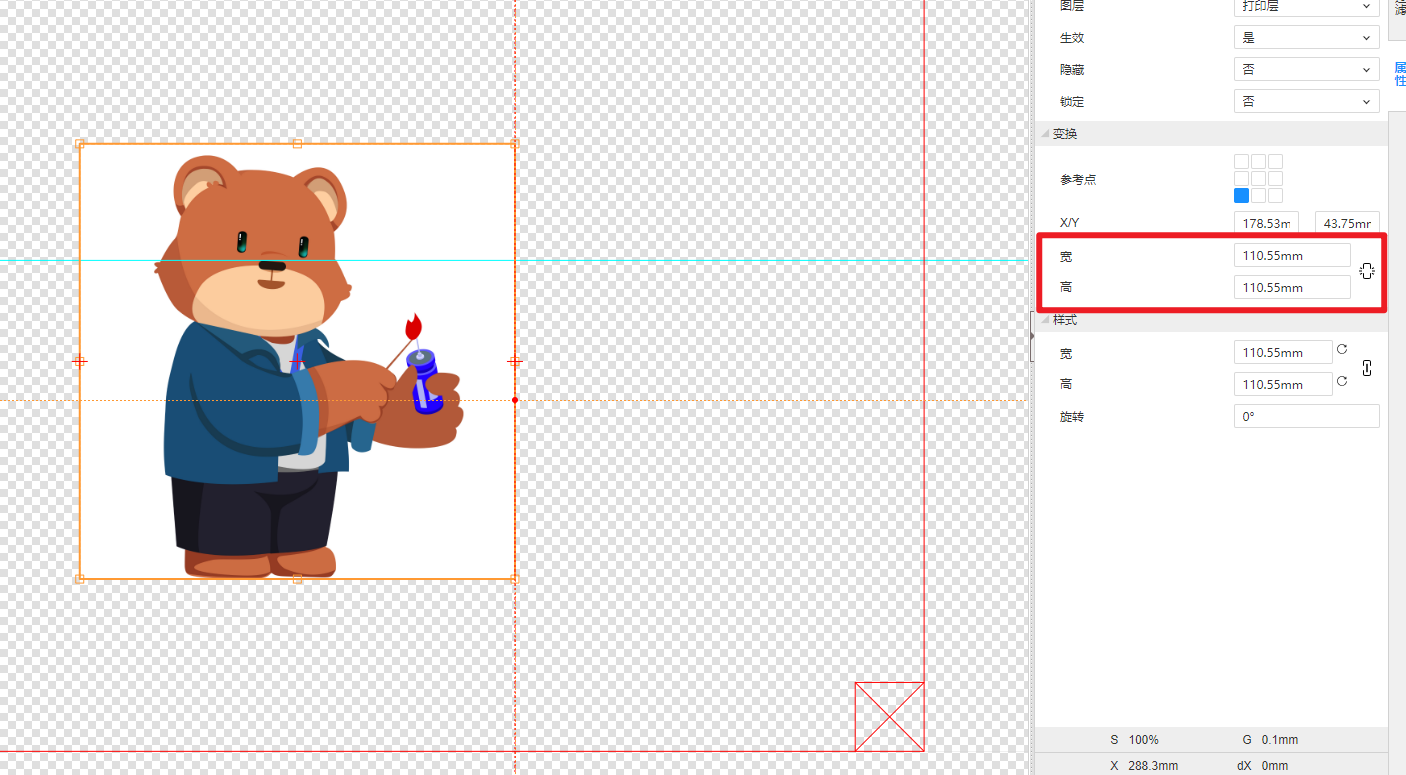Click the bottom-center resize handle of the image
Screen dimensions: 1406x775
click(297, 579)
